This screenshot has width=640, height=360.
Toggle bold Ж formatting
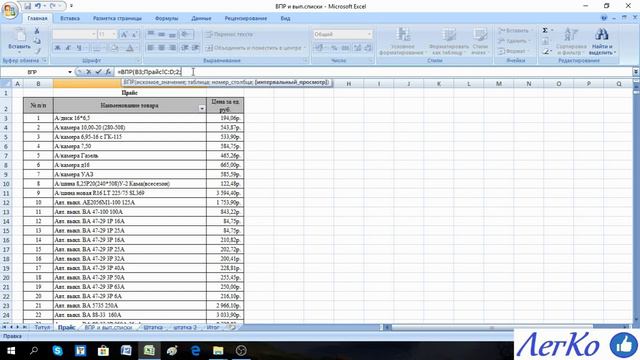click(58, 48)
